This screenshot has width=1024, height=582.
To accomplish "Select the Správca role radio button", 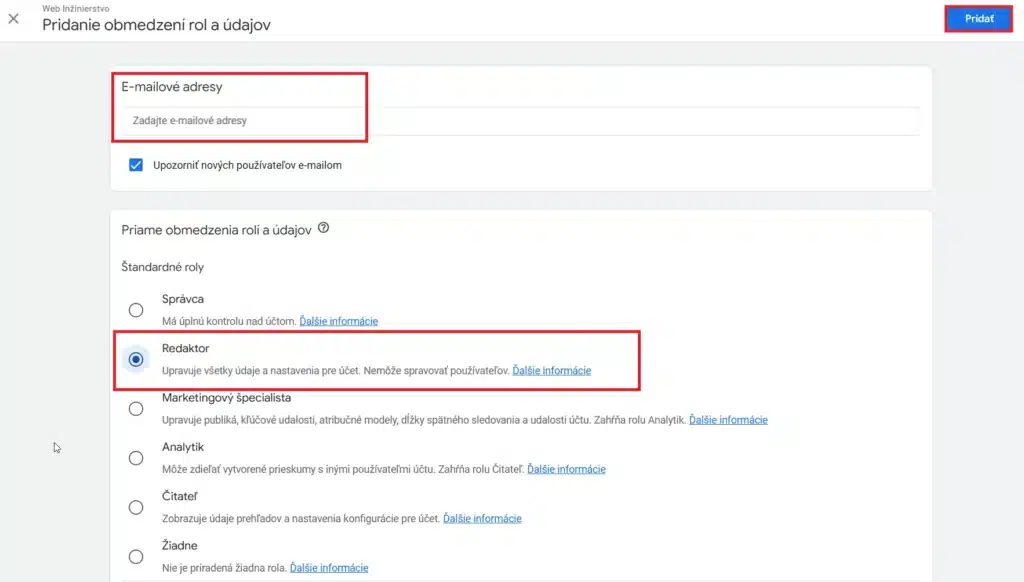I will 136,310.
